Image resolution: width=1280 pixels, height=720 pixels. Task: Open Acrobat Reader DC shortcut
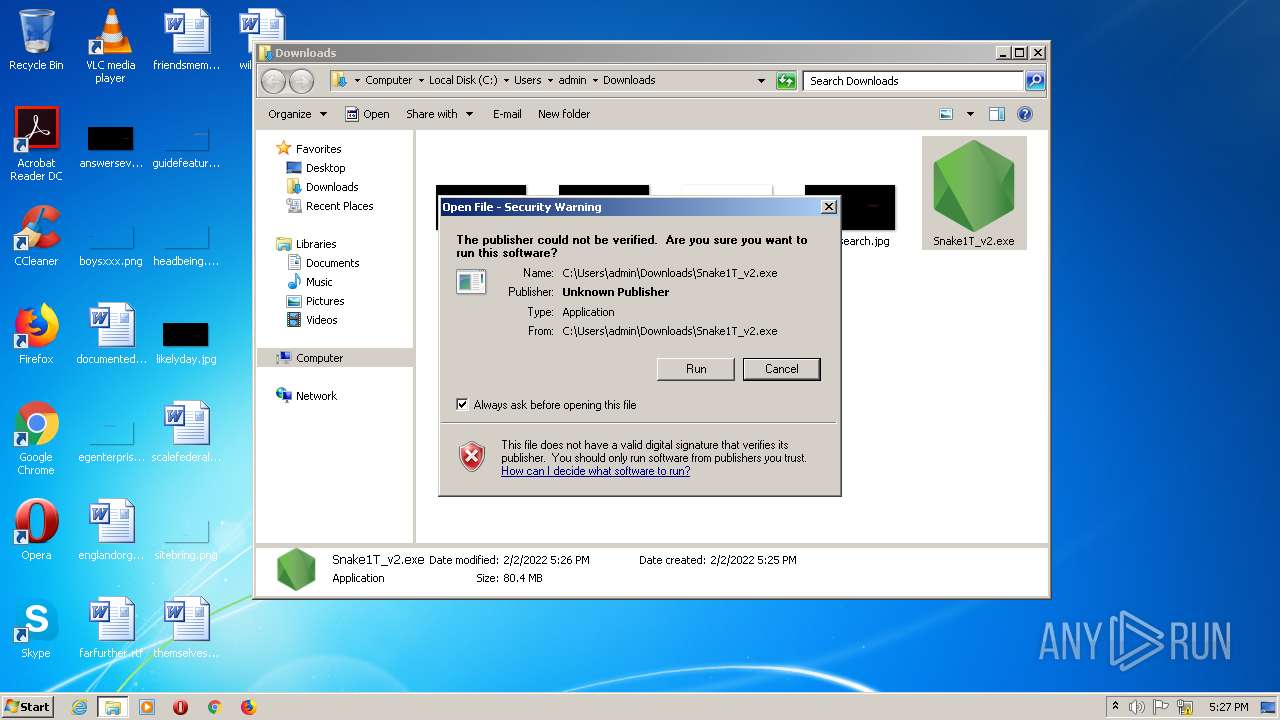36,143
